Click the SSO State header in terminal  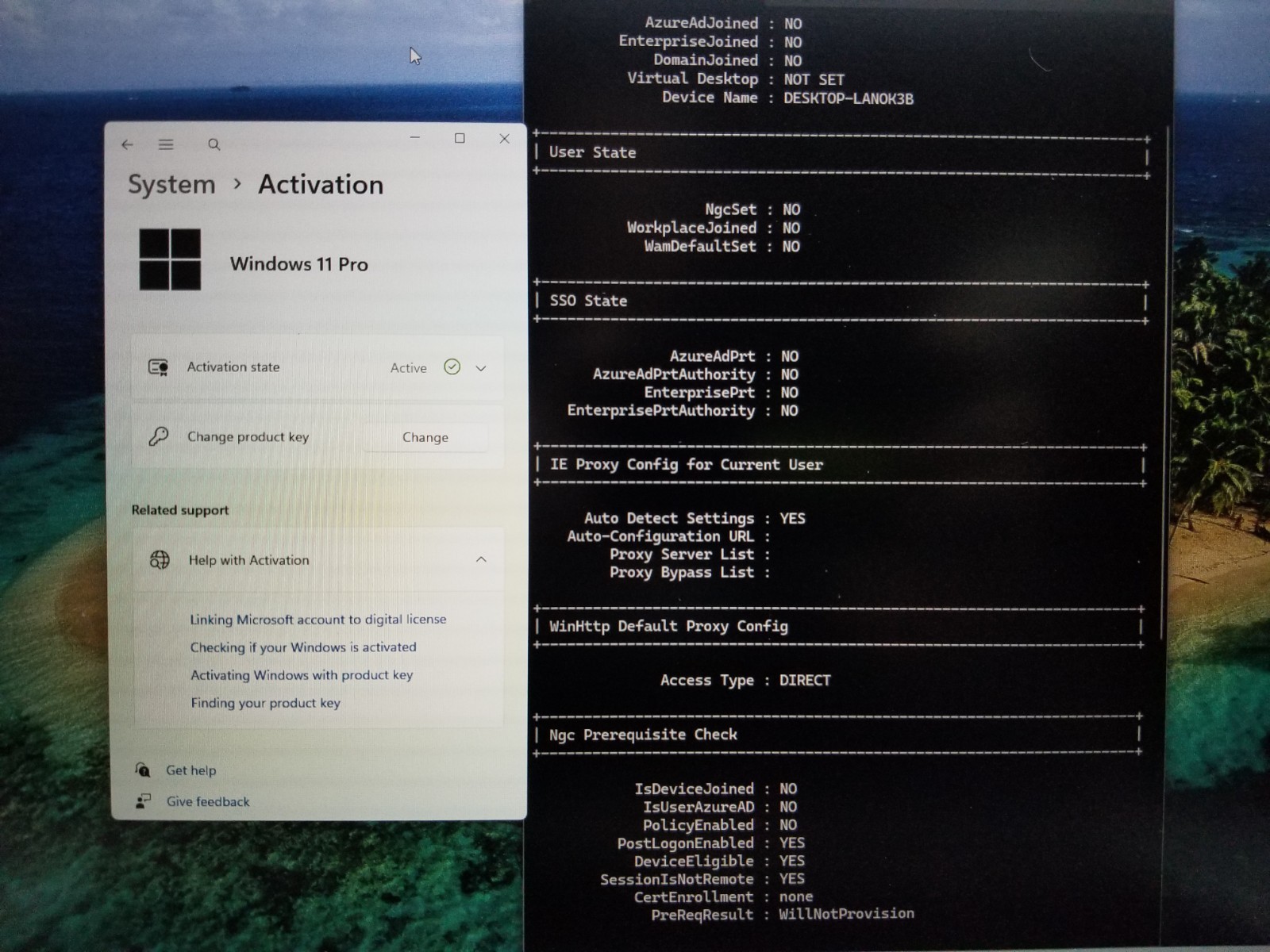coord(588,301)
